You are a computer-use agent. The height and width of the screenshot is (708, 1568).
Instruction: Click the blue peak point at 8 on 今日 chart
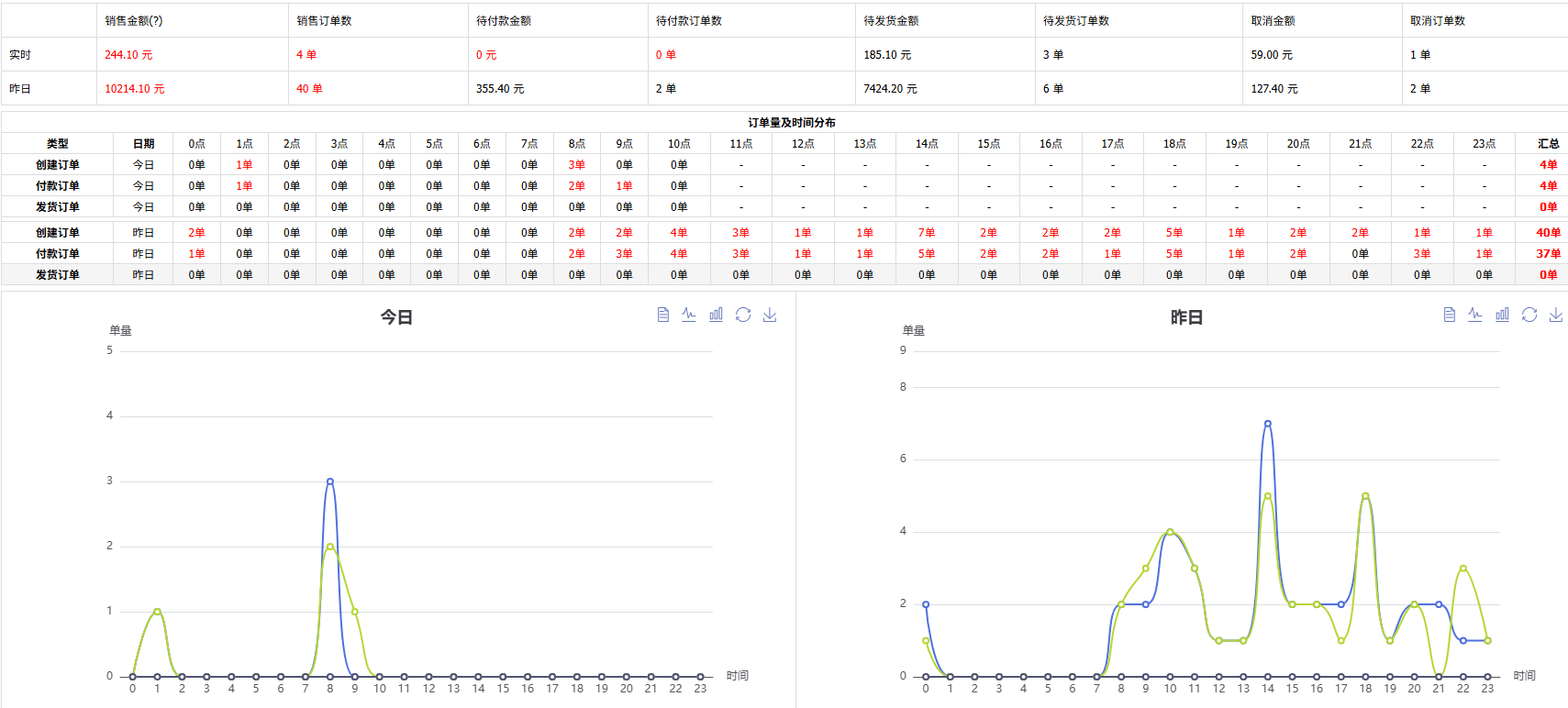click(330, 481)
